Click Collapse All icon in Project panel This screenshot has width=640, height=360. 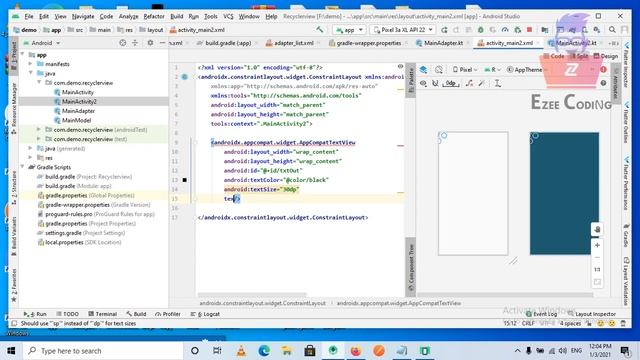click(x=135, y=43)
